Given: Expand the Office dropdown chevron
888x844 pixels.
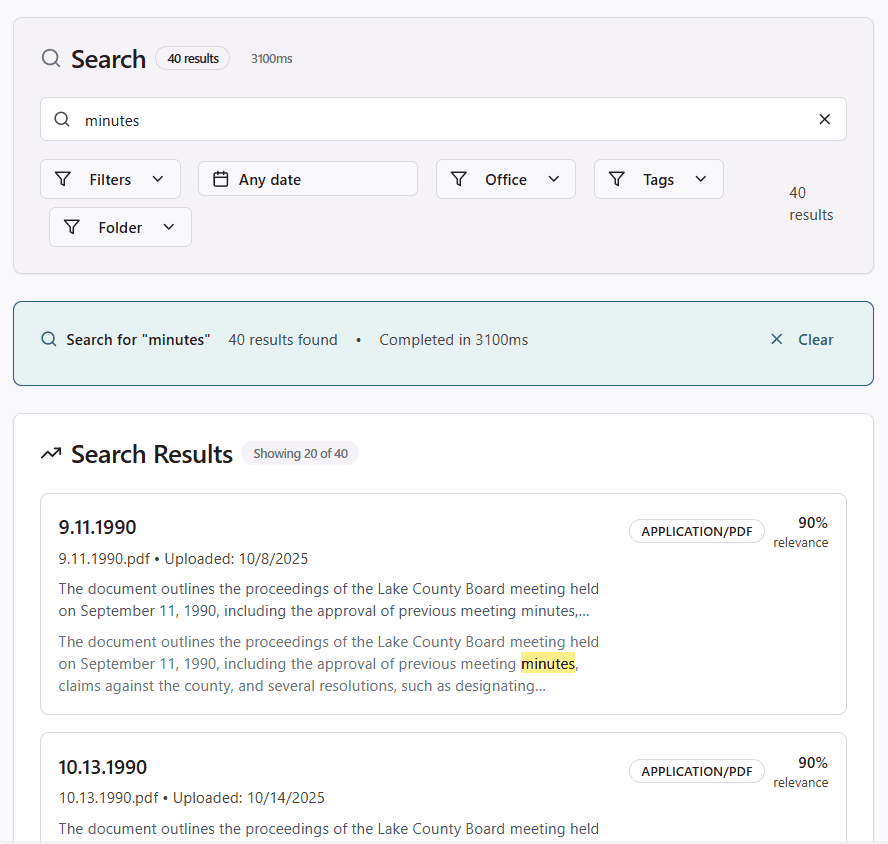Looking at the screenshot, I should [554, 179].
